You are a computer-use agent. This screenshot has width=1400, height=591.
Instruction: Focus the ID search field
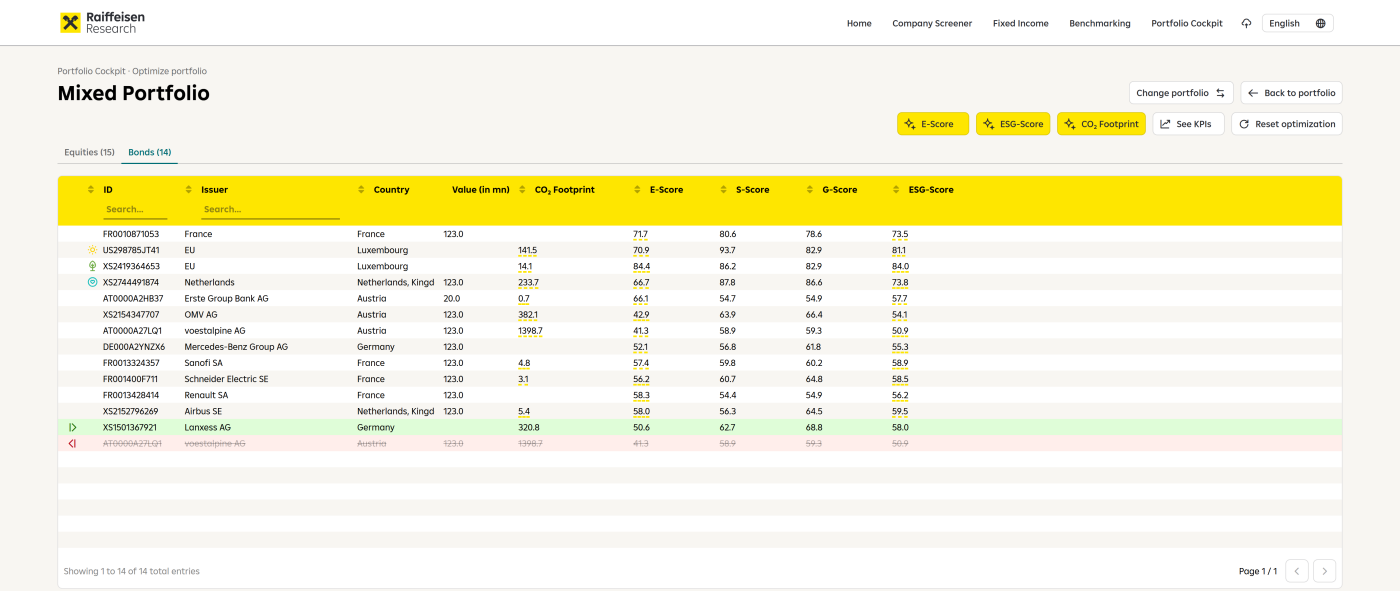point(135,210)
